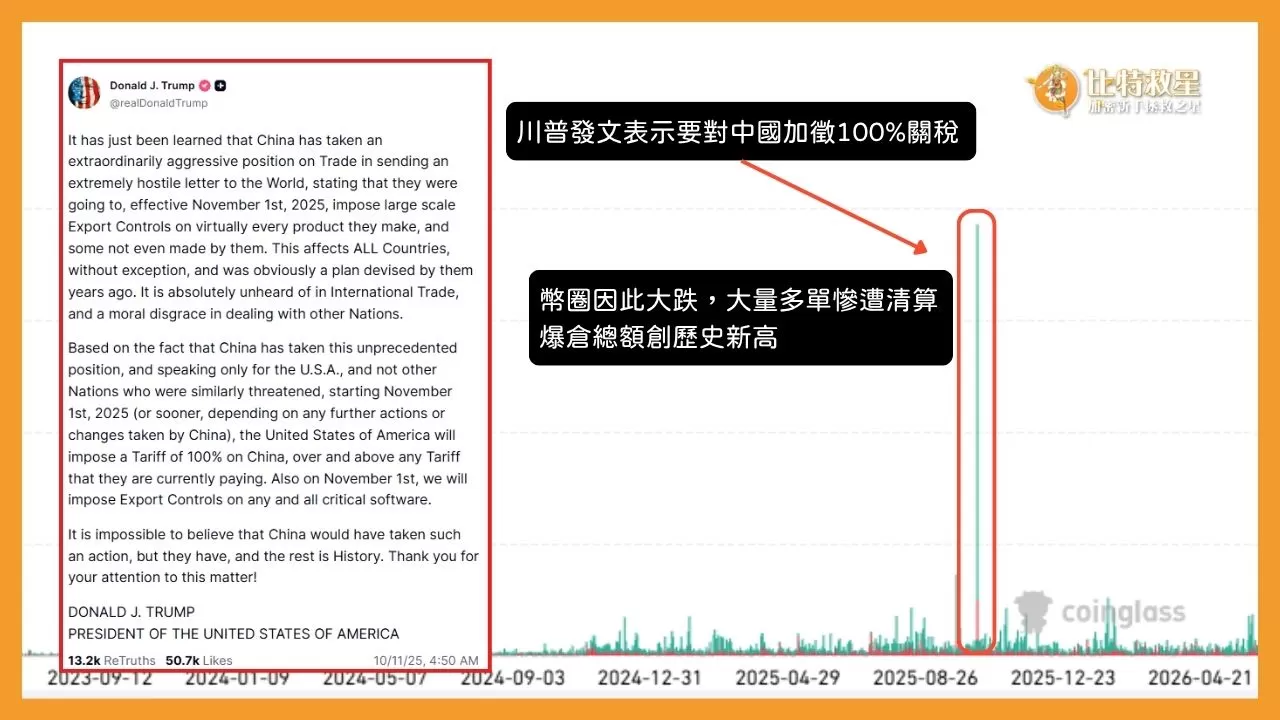This screenshot has width=1280, height=720.
Task: Click the "DONALD J. TRUMP" signature line
Action: pos(131,612)
